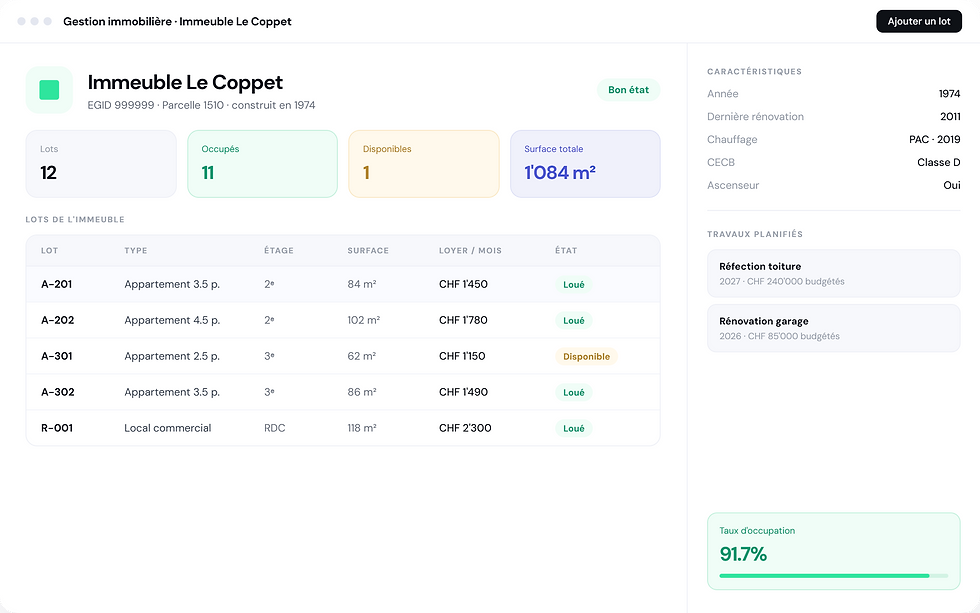The height and width of the screenshot is (613, 980).
Task: Select lot A-301 in the table
Action: click(343, 356)
